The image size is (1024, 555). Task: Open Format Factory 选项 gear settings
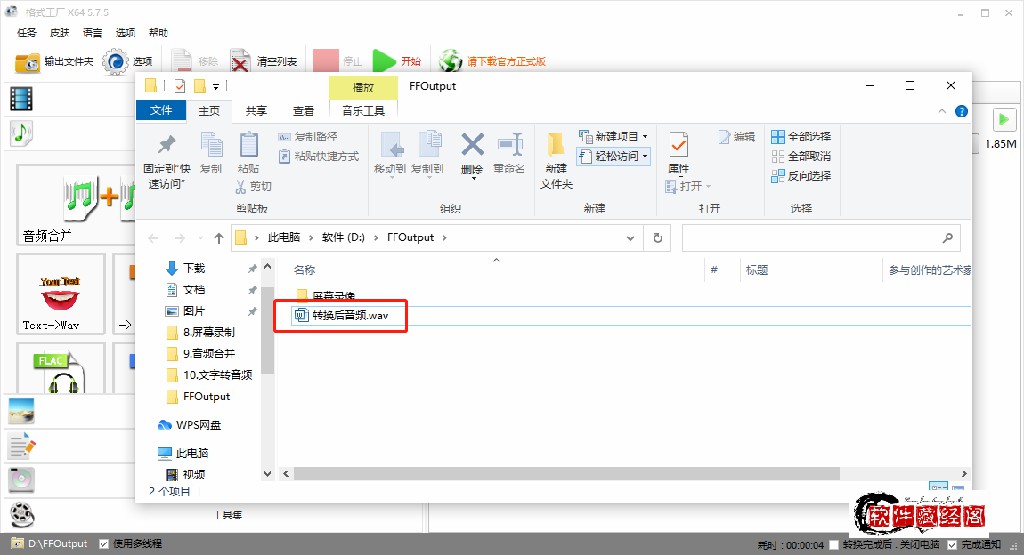(x=127, y=61)
